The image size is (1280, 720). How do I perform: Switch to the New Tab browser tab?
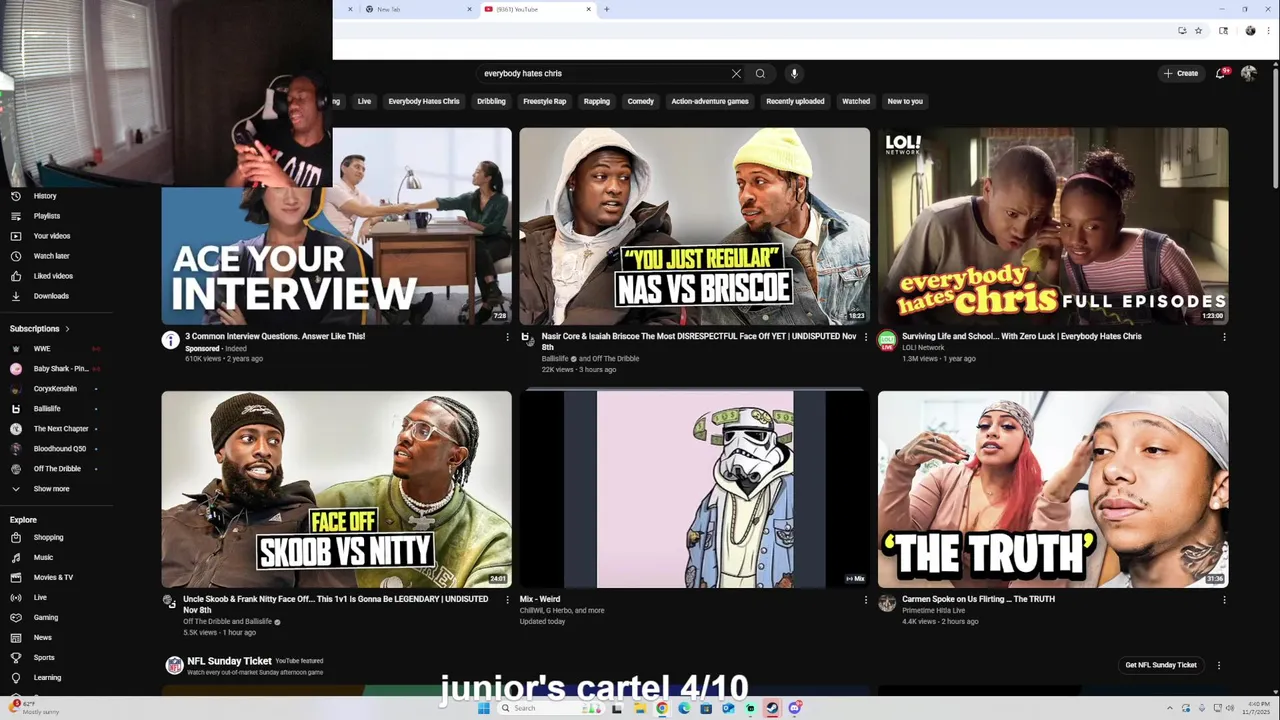tap(418, 9)
